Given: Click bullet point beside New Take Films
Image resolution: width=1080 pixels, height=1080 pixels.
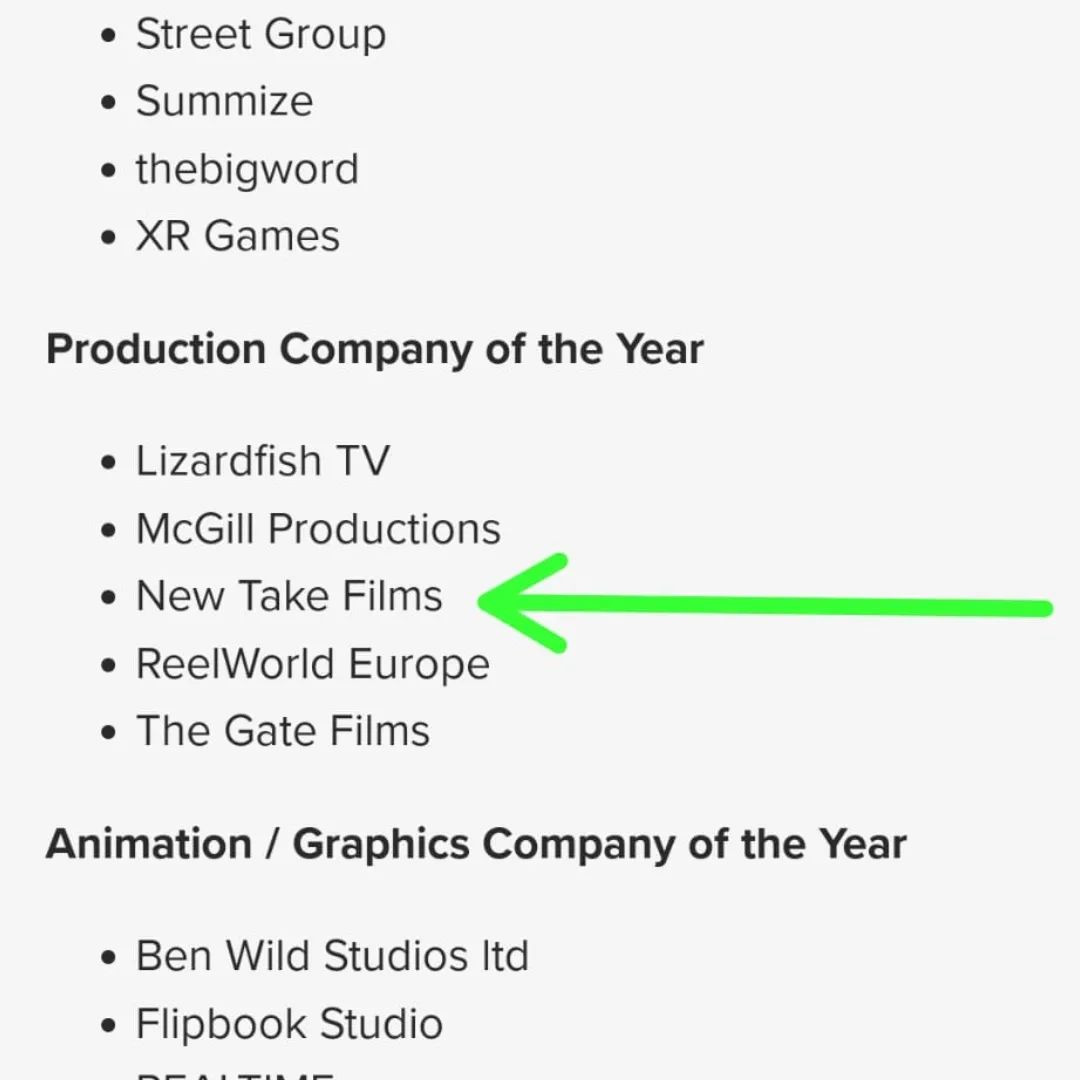Looking at the screenshot, I should pos(108,597).
